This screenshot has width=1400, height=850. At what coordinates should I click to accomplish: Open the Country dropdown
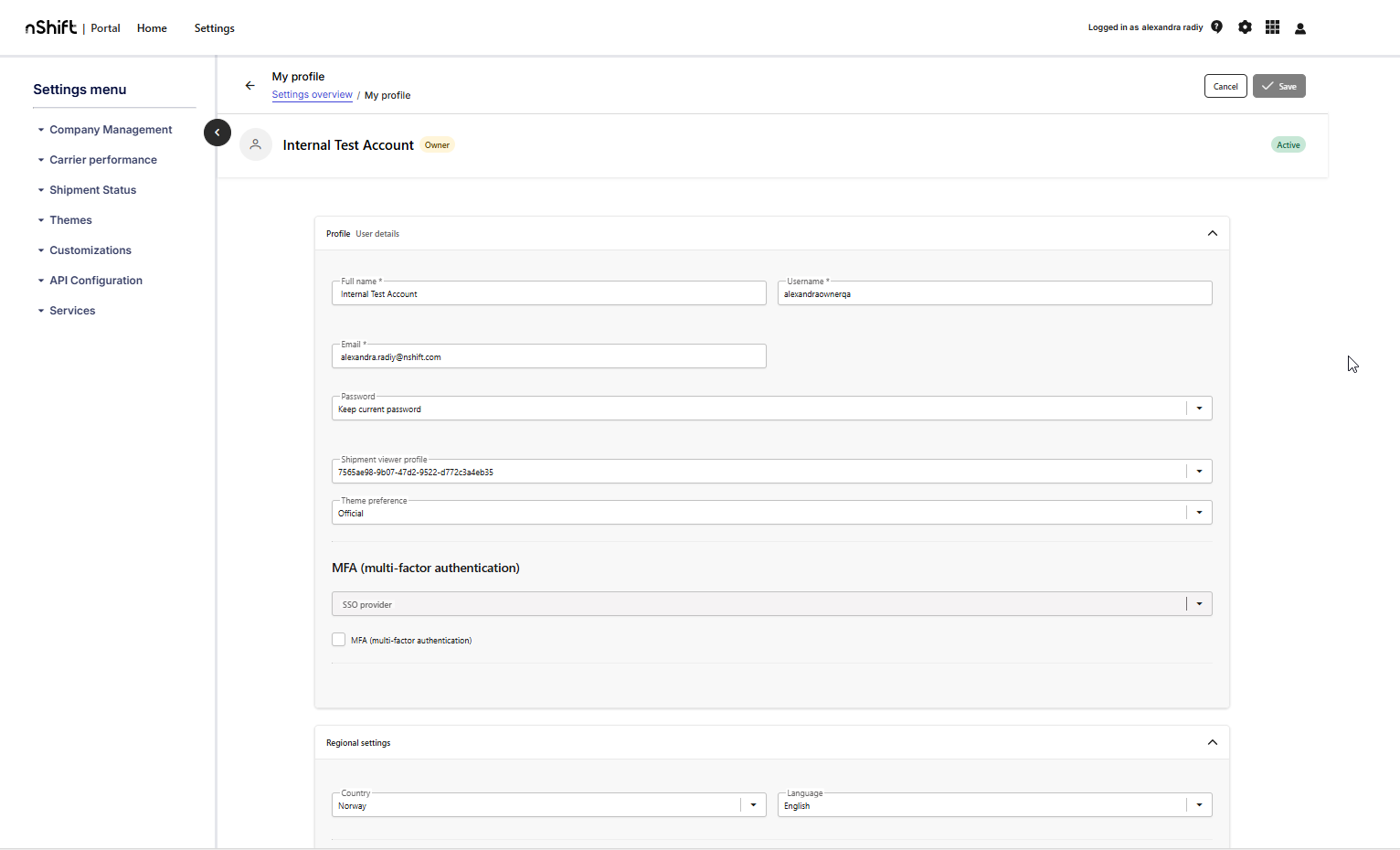point(753,805)
